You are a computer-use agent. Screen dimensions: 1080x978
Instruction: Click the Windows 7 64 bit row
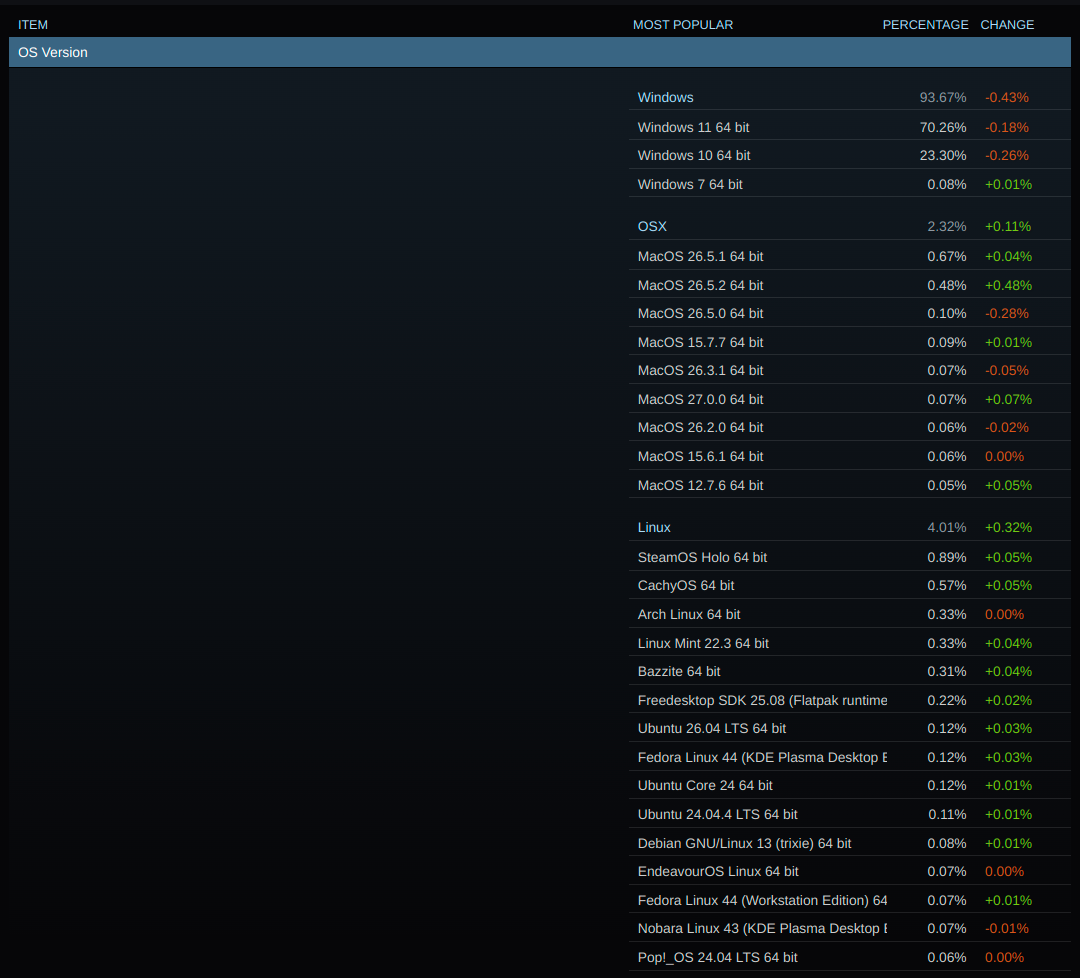tap(849, 185)
